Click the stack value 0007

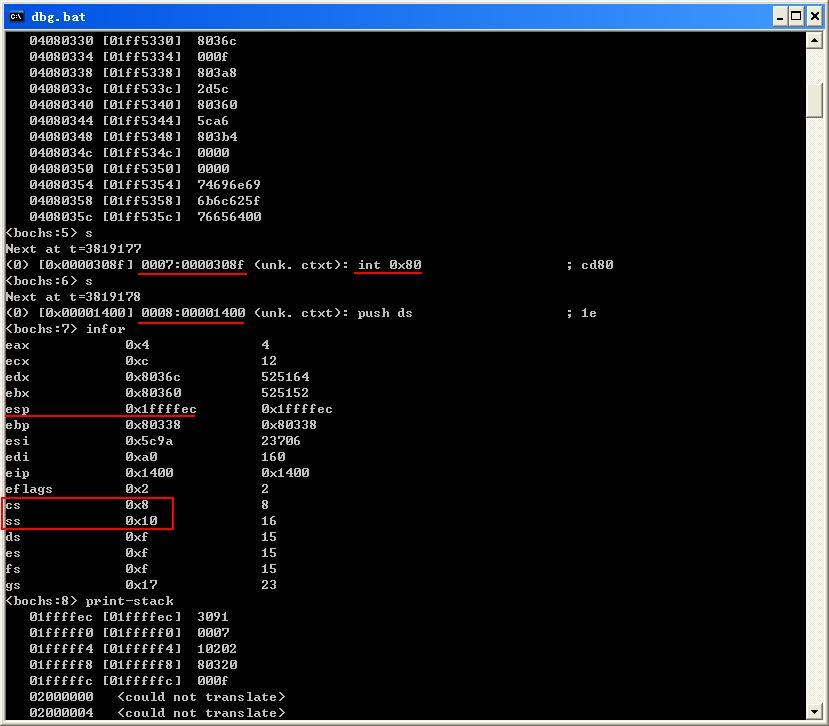[213, 633]
